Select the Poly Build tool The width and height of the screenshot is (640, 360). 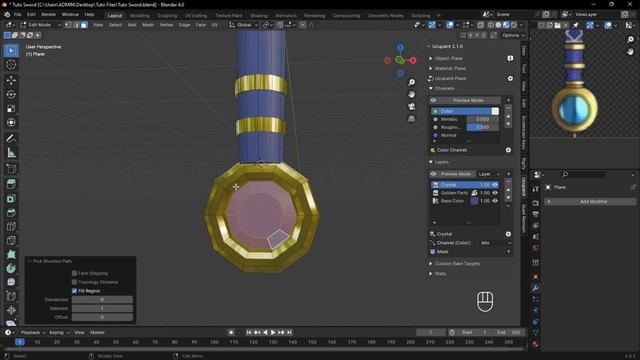point(11,255)
